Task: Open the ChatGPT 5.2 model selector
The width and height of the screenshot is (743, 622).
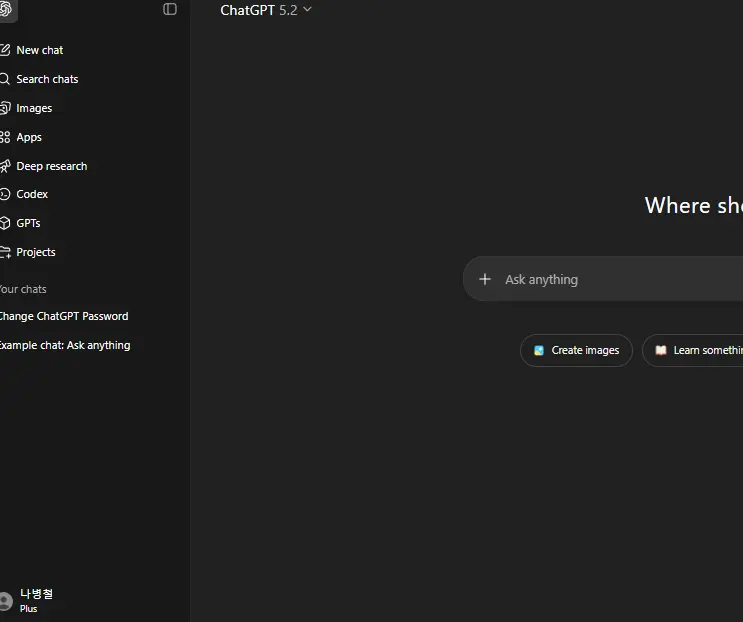Action: [266, 10]
